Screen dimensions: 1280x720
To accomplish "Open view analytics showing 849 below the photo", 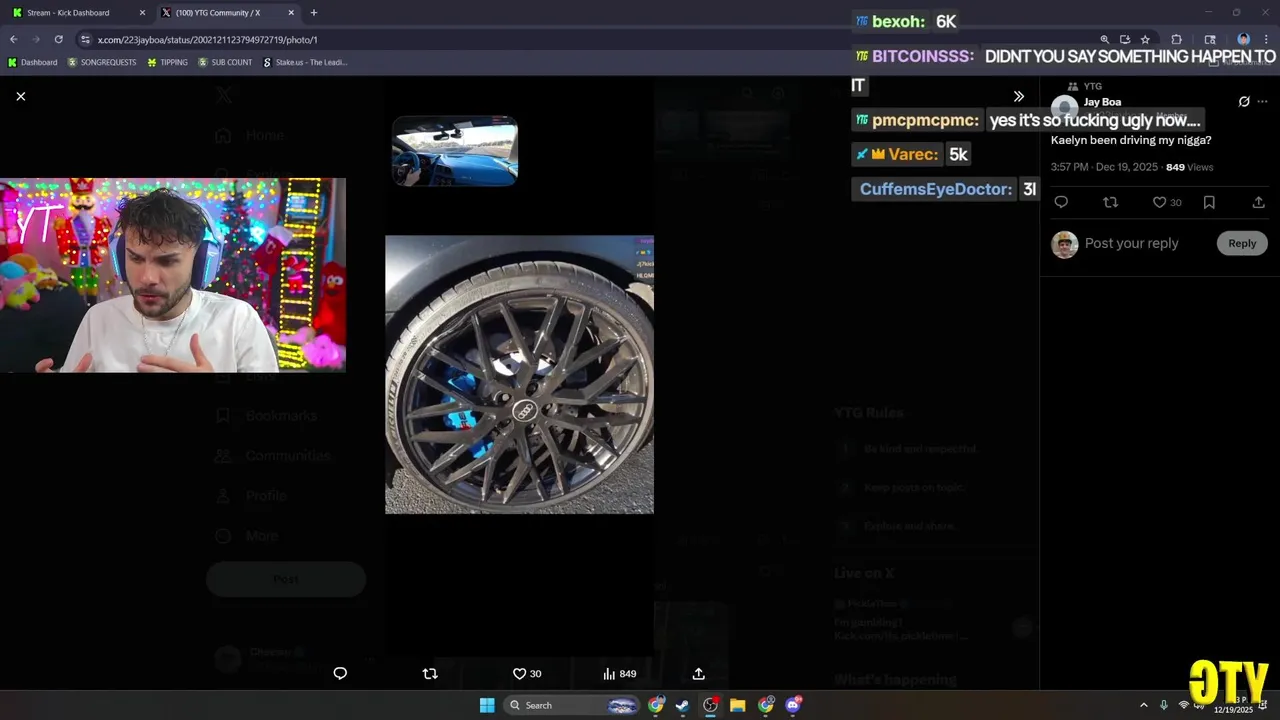I will click(619, 673).
